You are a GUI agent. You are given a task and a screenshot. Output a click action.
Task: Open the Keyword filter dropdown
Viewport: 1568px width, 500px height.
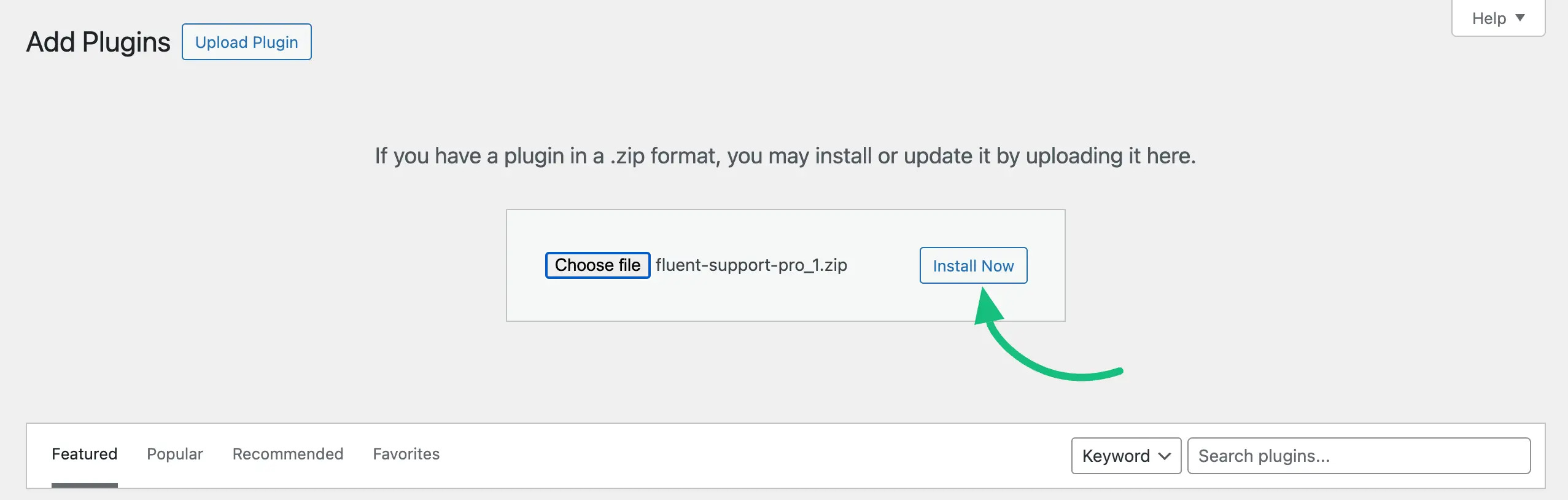[1125, 455]
